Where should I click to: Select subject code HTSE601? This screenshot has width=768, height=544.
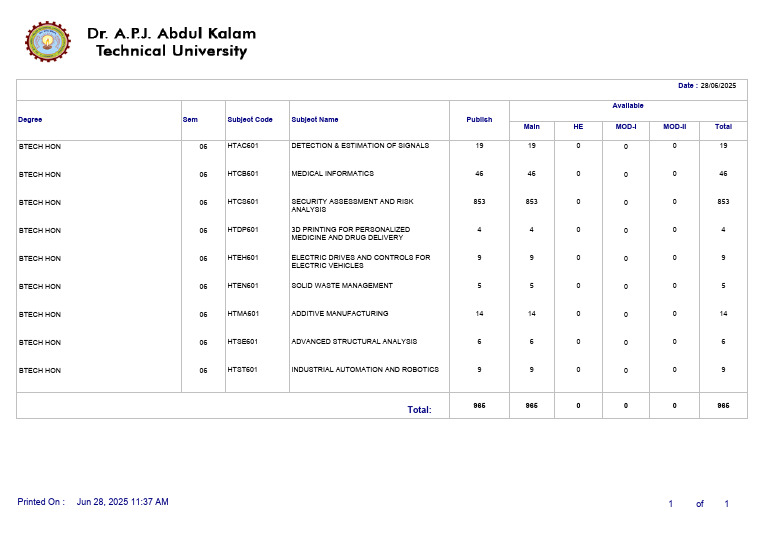click(242, 341)
